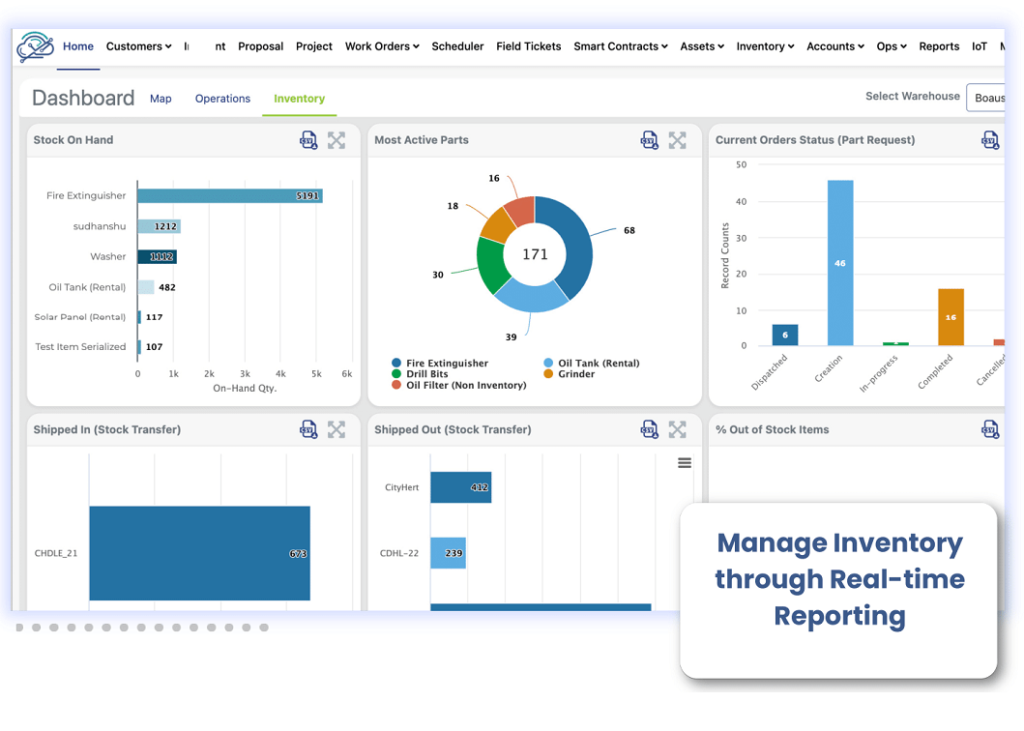Open the Shipped Out chart hamburger menu
Screen dimensions: 1024x731
click(x=684, y=462)
